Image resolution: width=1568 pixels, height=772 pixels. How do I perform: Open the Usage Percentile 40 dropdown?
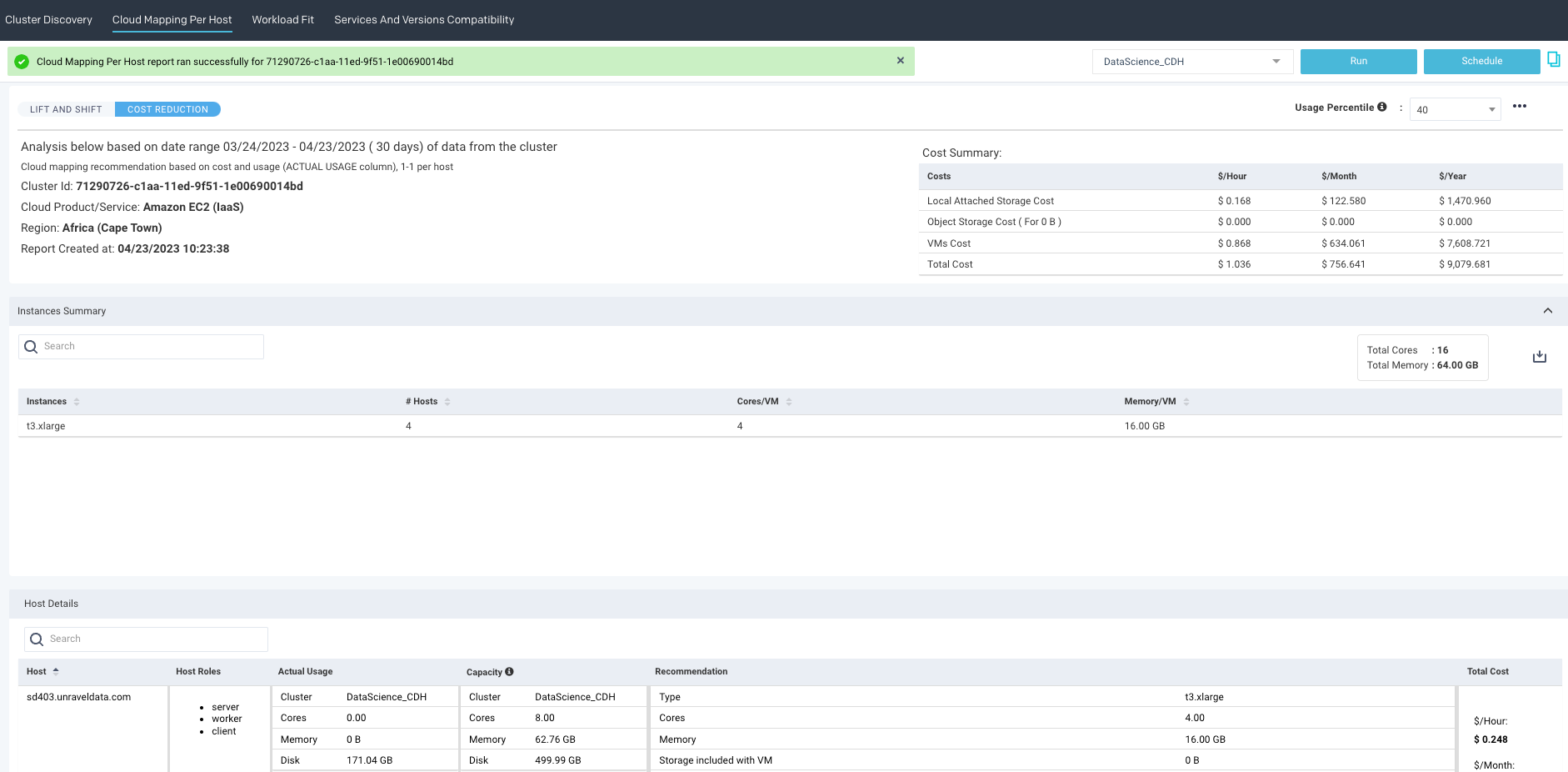(1455, 109)
